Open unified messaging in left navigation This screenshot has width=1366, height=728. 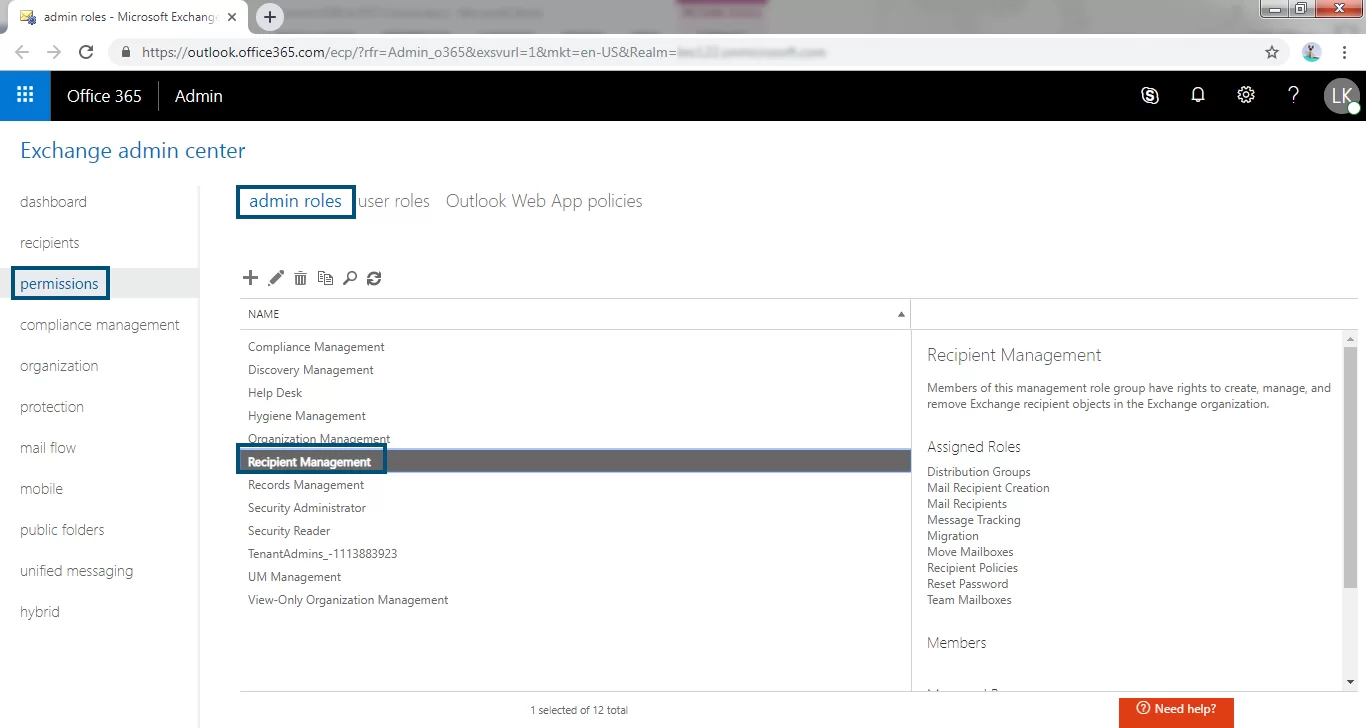point(76,571)
